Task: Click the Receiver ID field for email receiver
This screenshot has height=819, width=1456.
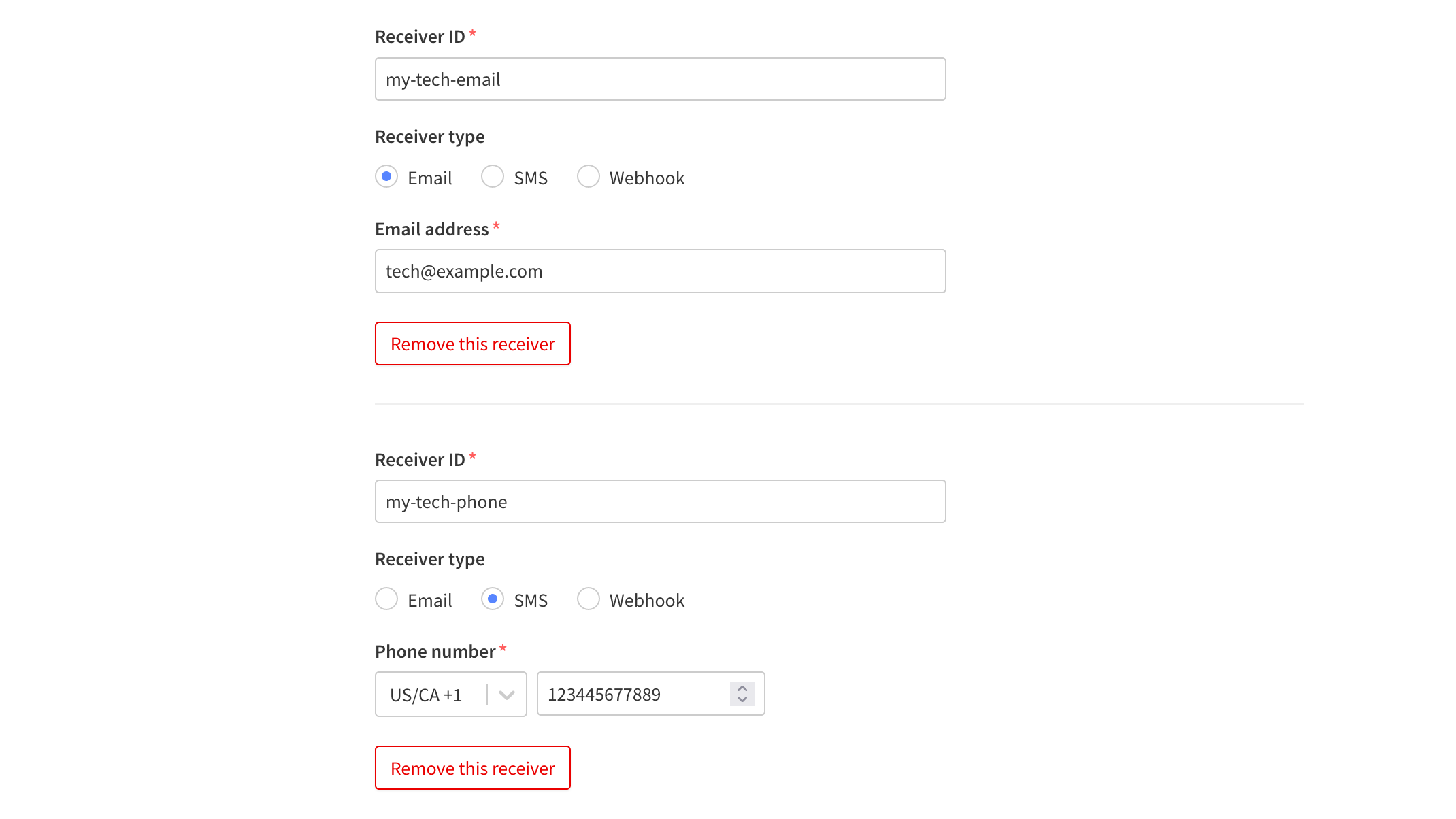Action: point(660,78)
